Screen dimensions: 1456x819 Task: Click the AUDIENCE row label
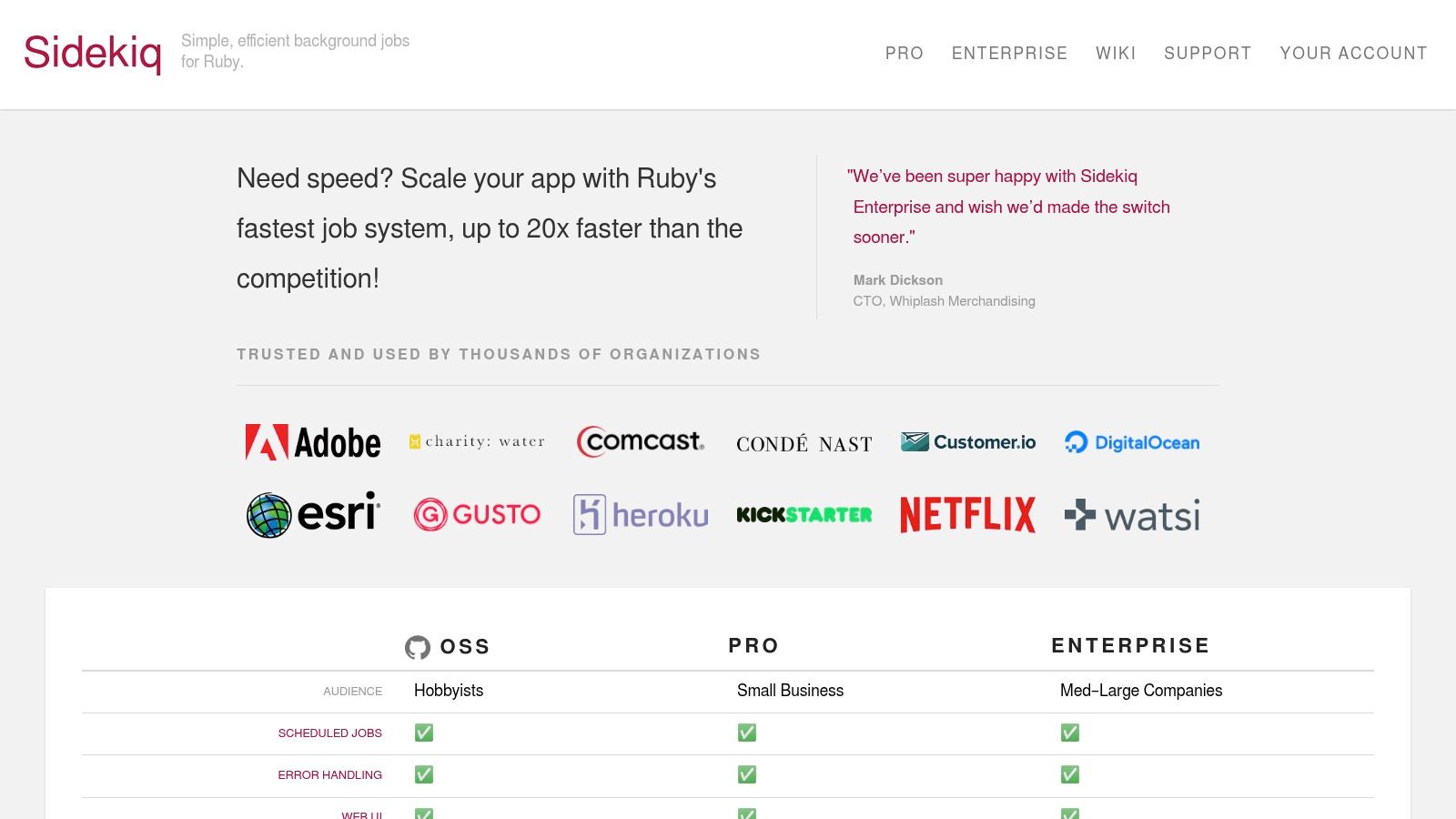tap(352, 692)
